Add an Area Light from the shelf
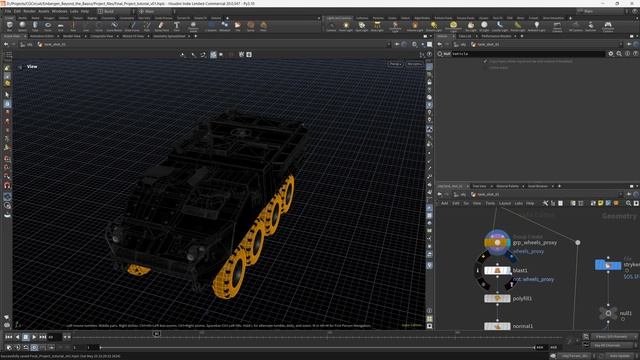Viewport: 640px width, 360px height. [377, 27]
